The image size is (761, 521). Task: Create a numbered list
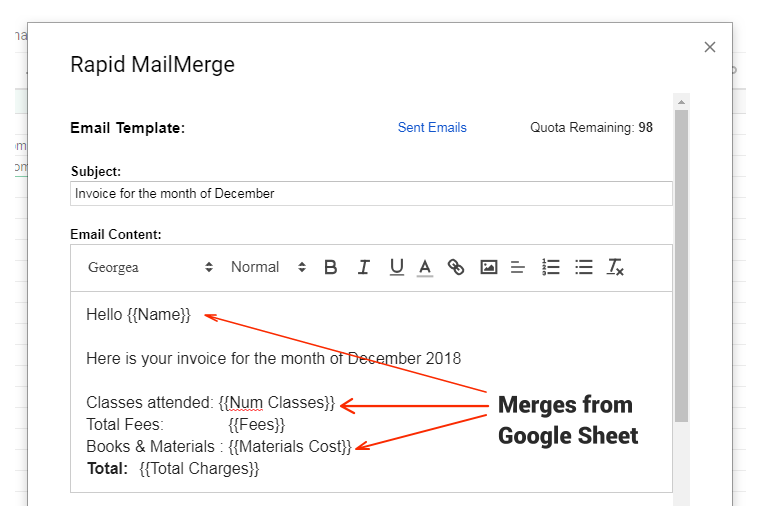pos(551,267)
